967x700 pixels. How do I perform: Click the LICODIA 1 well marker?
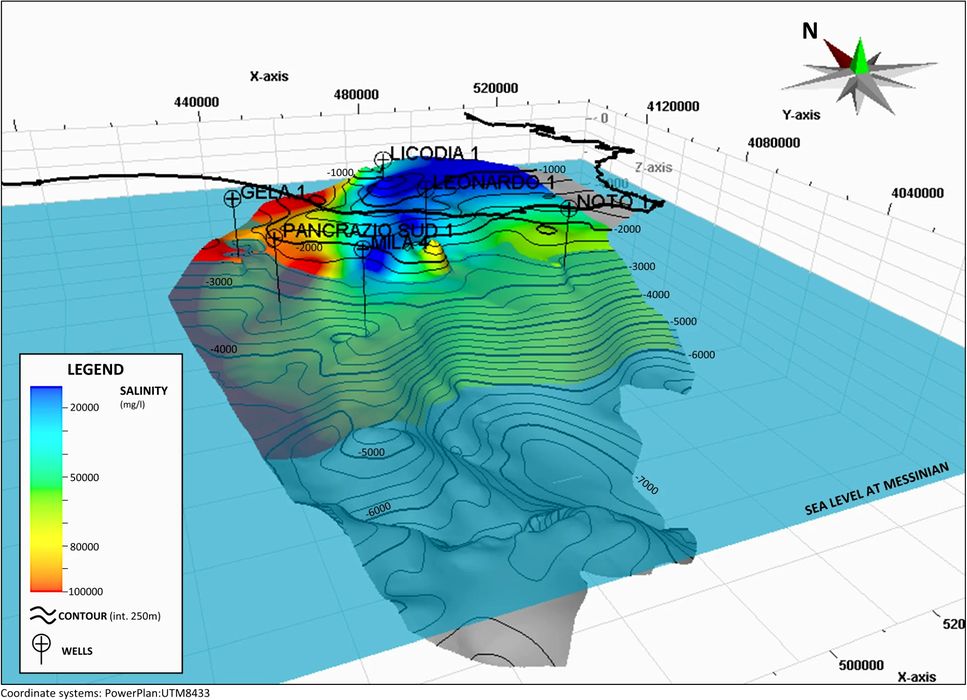pyautogui.click(x=382, y=159)
